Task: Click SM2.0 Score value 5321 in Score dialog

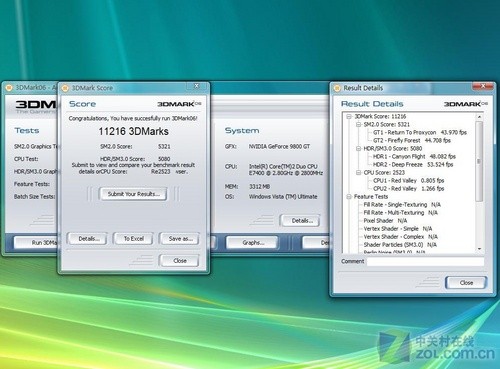Action: [x=164, y=146]
